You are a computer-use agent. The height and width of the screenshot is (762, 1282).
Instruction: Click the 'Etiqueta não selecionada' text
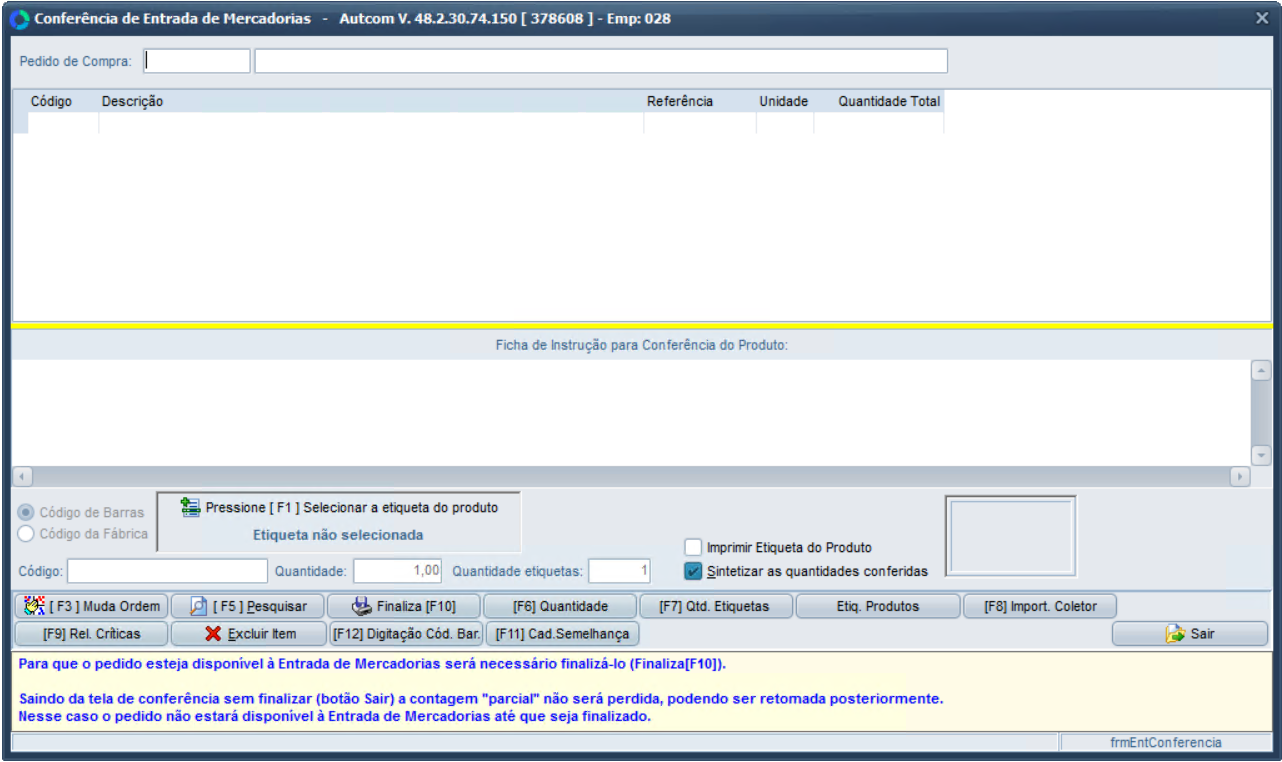click(338, 535)
